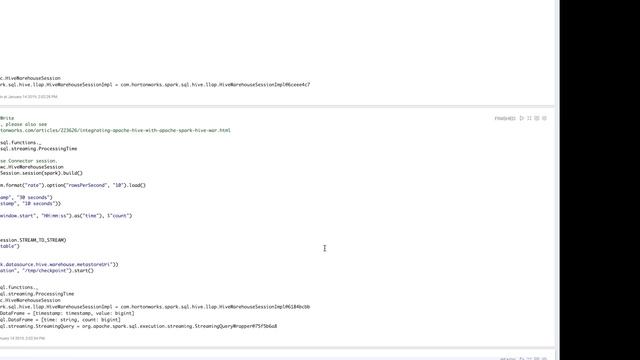
Task: Toggle editor visibility for the FINISHED paragraph
Action: [x=529, y=118]
